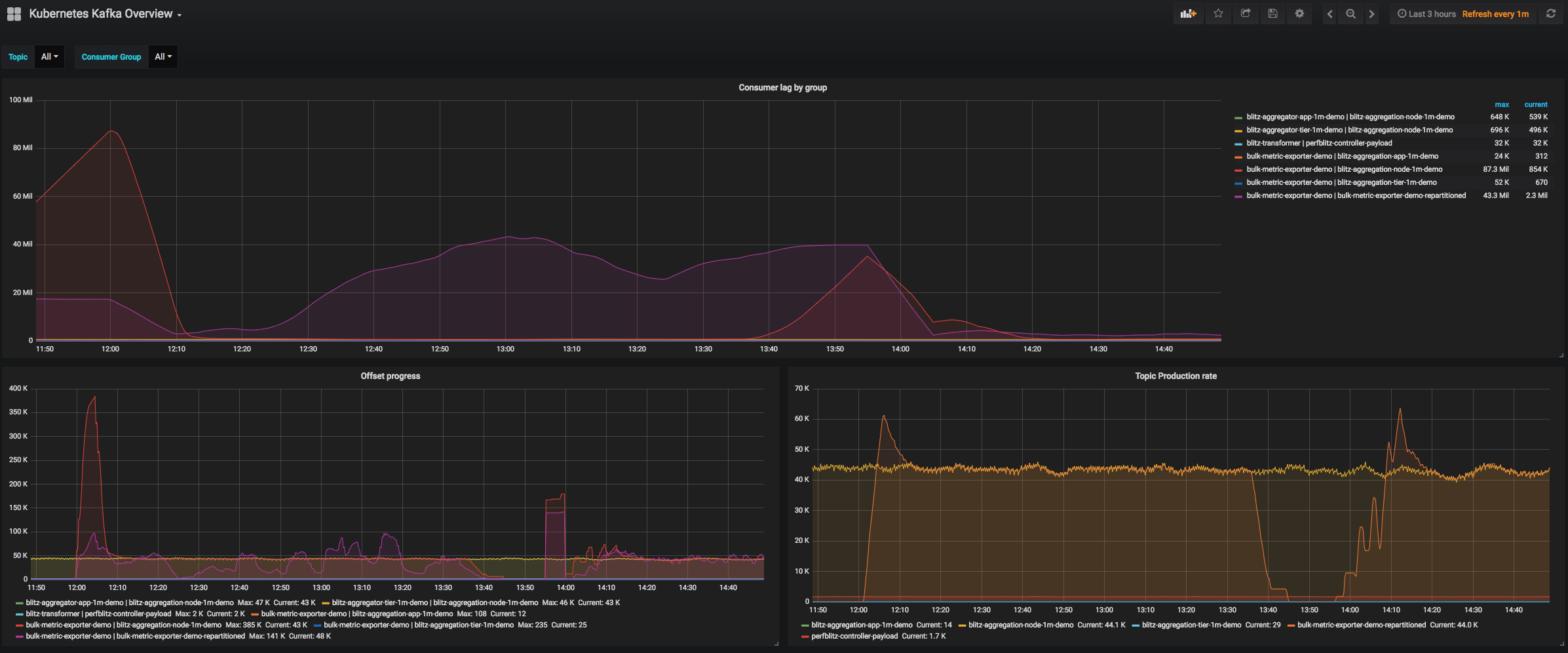This screenshot has height=653, width=1568.
Task: Open dashboard settings gear icon
Action: [x=1299, y=14]
